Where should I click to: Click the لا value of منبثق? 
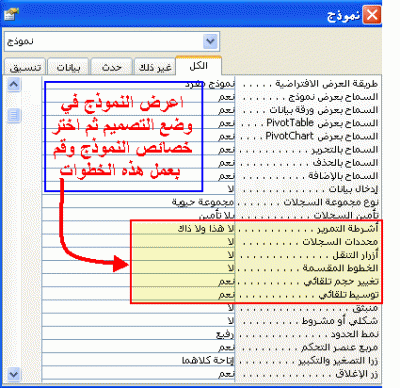(138, 308)
